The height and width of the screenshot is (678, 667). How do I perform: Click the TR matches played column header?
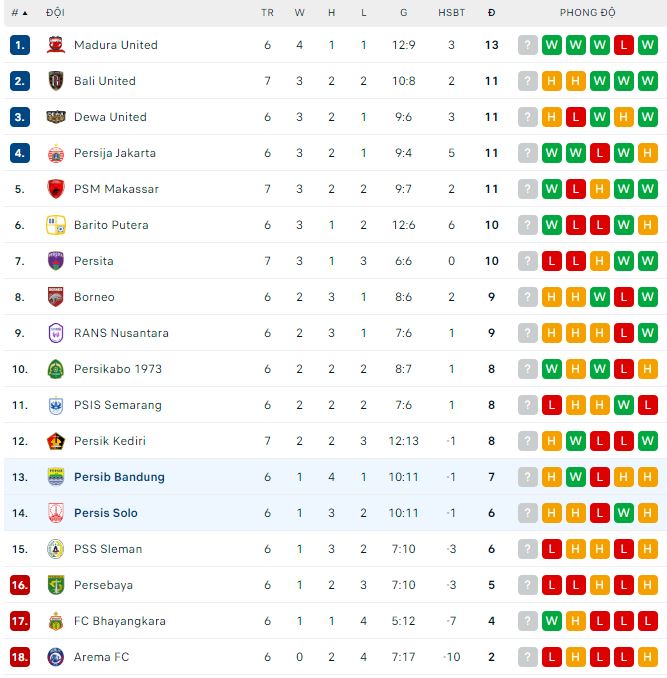(x=267, y=13)
